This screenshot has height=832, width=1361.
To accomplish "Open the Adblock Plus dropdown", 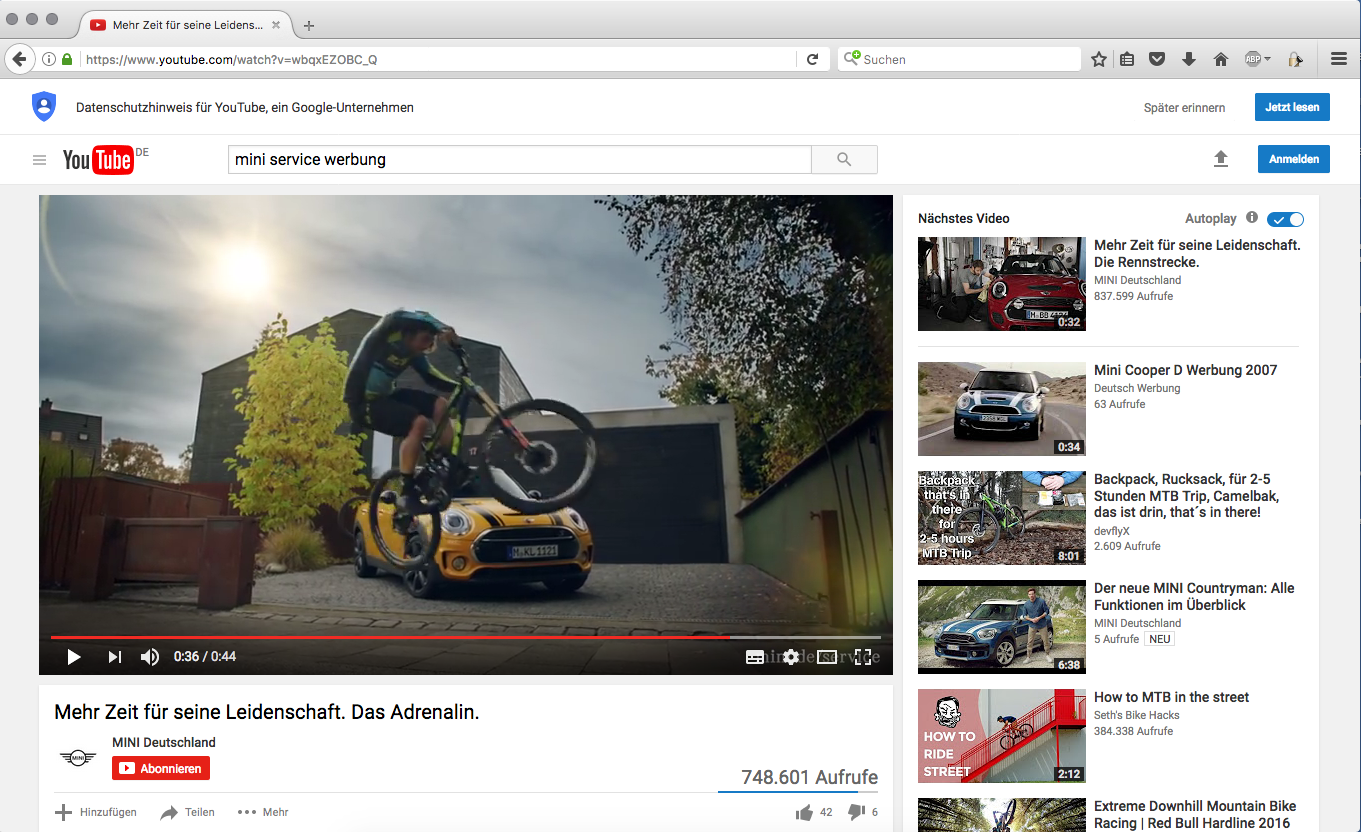I will (x=1257, y=60).
